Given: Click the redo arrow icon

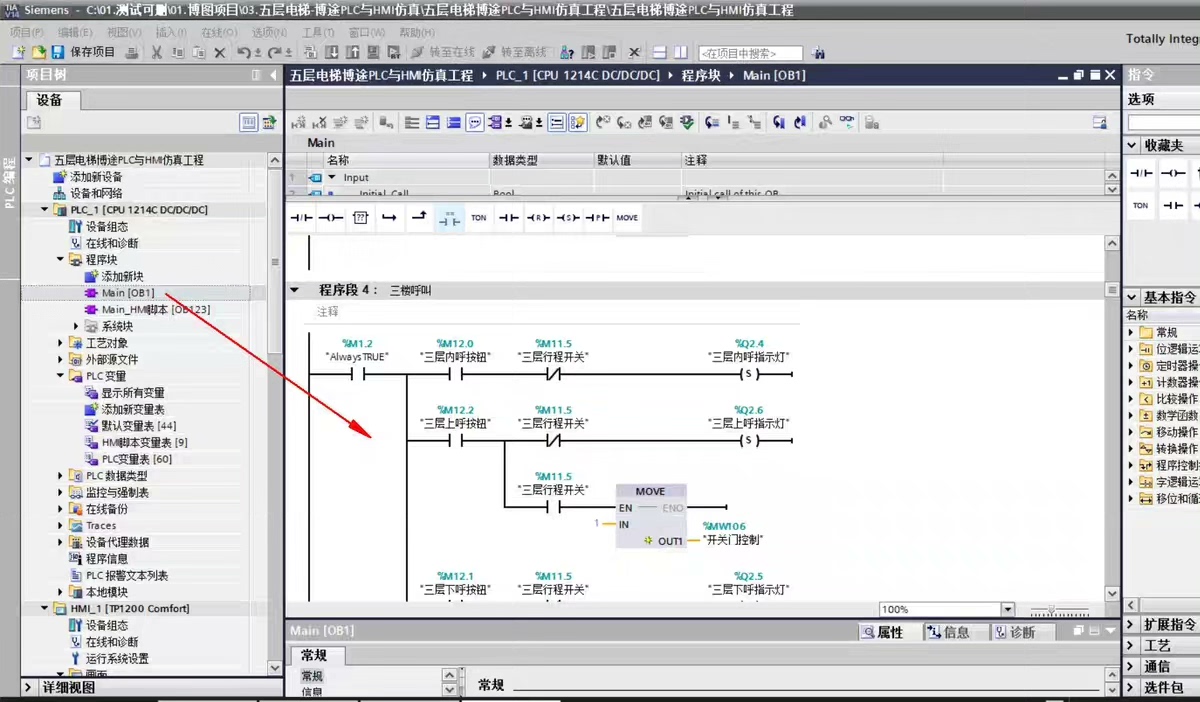Looking at the screenshot, I should click(273, 52).
